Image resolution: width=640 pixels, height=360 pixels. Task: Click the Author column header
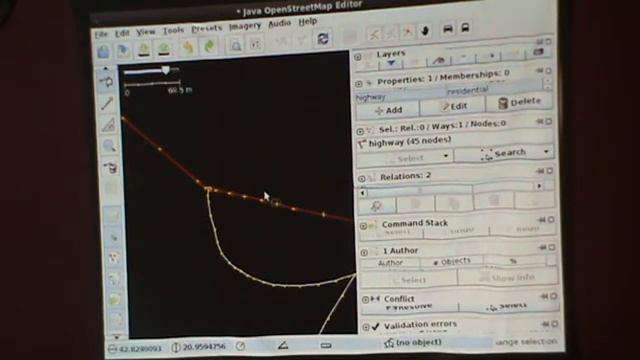390,263
